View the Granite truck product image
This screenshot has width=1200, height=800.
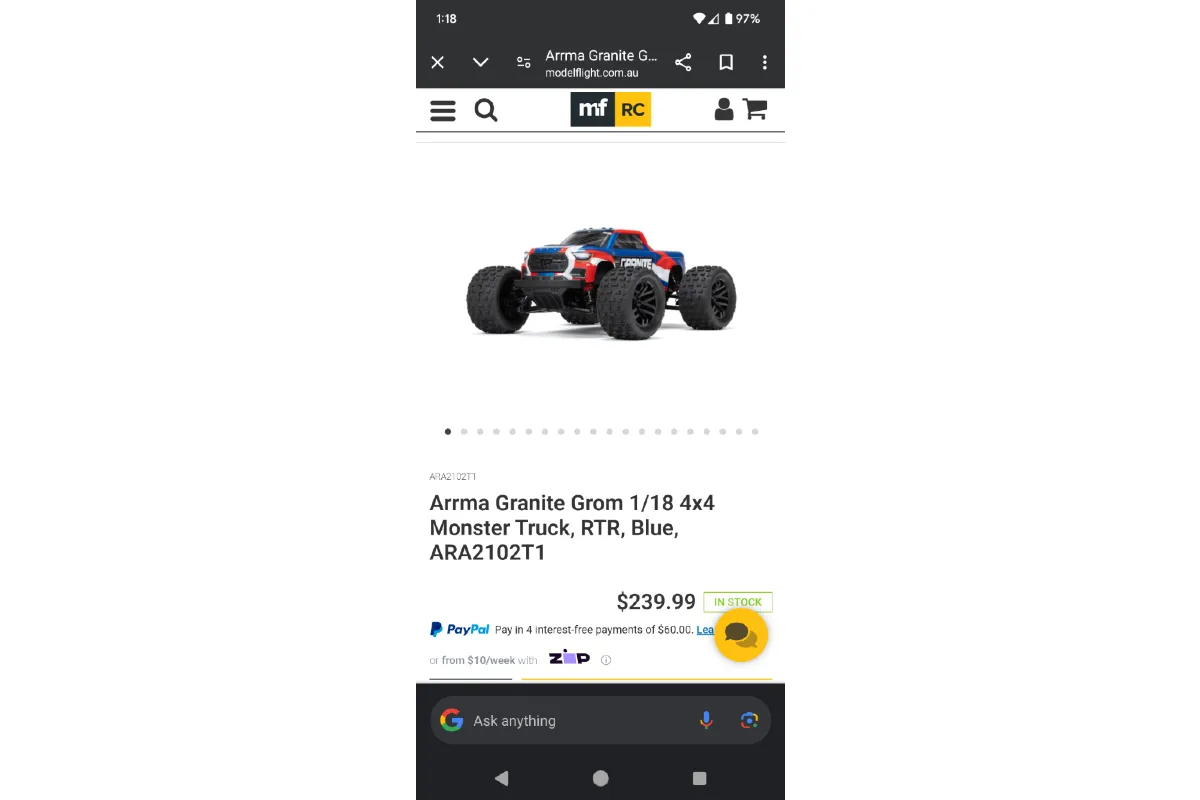(601, 283)
